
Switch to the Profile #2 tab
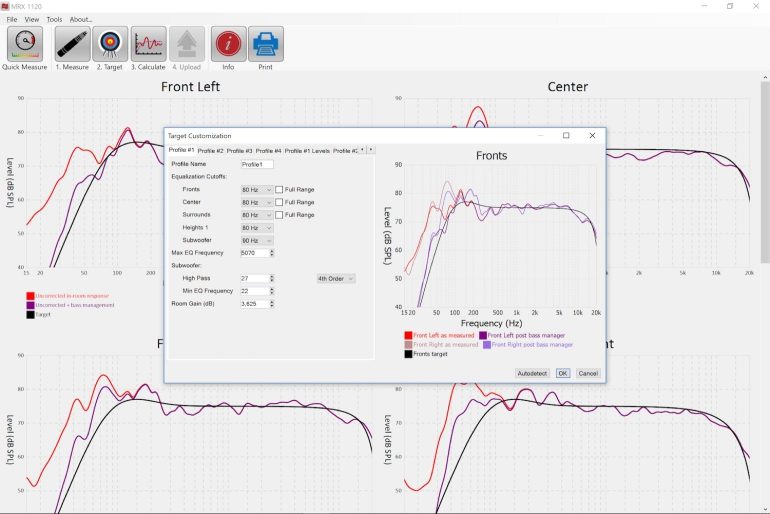211,151
